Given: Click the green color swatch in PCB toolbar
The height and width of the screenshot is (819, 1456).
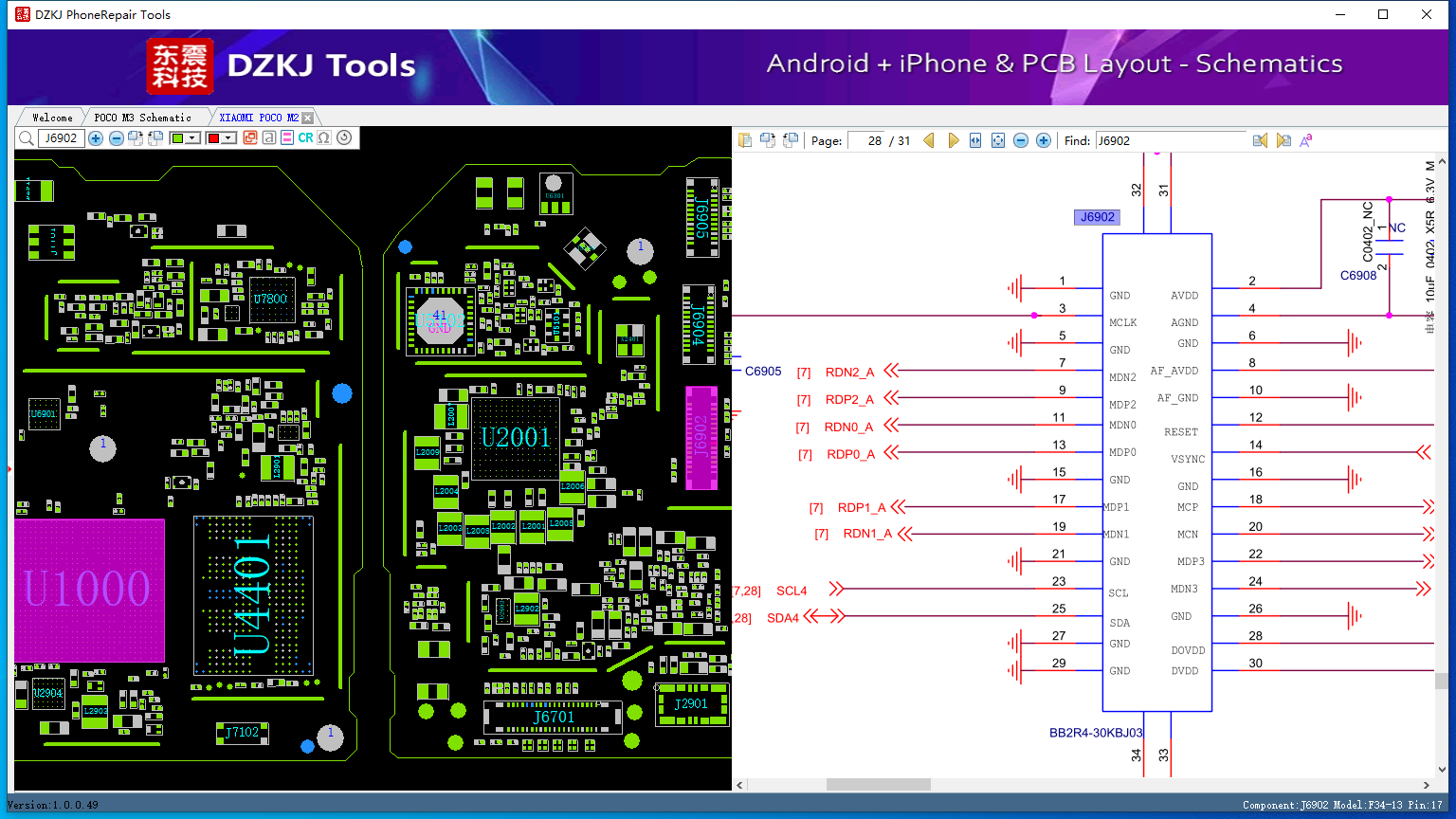Looking at the screenshot, I should [177, 138].
